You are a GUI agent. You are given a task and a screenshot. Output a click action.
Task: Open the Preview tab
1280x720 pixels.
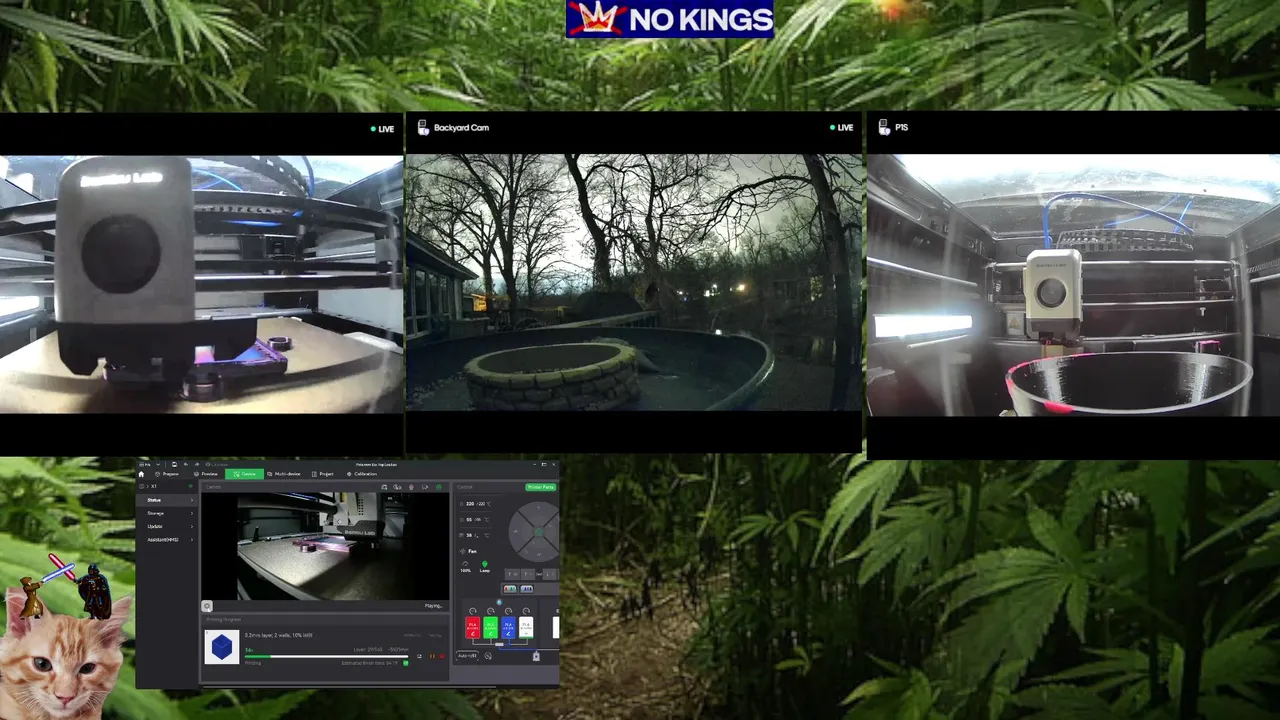206,474
